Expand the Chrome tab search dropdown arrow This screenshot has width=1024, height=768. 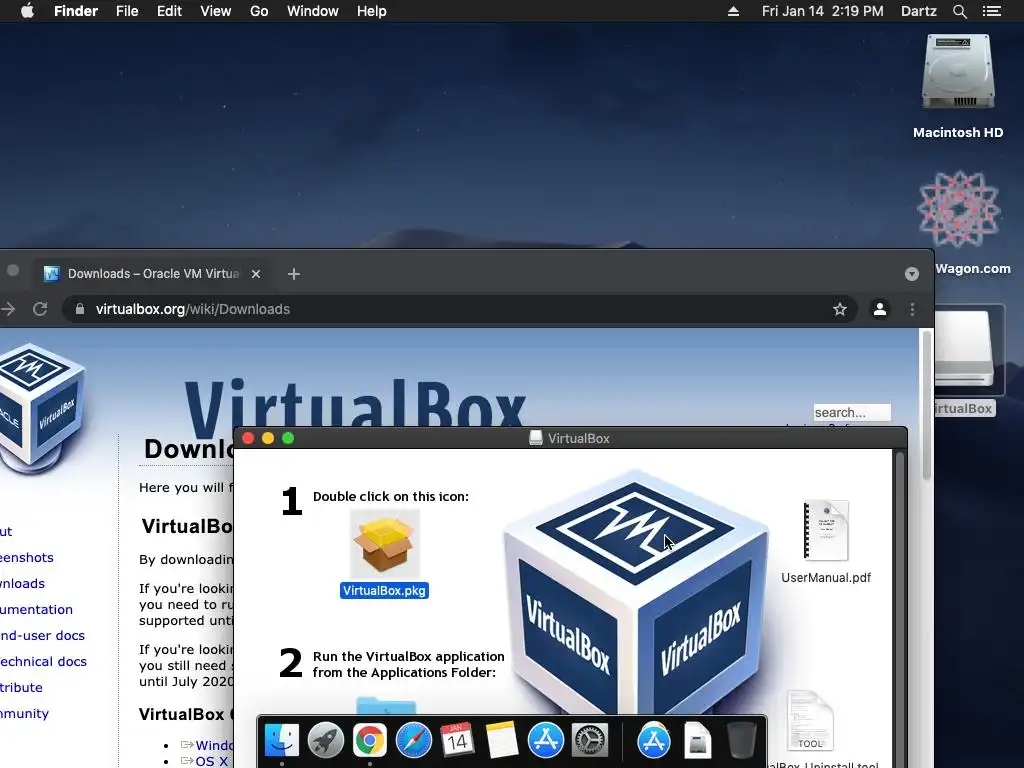pos(912,274)
